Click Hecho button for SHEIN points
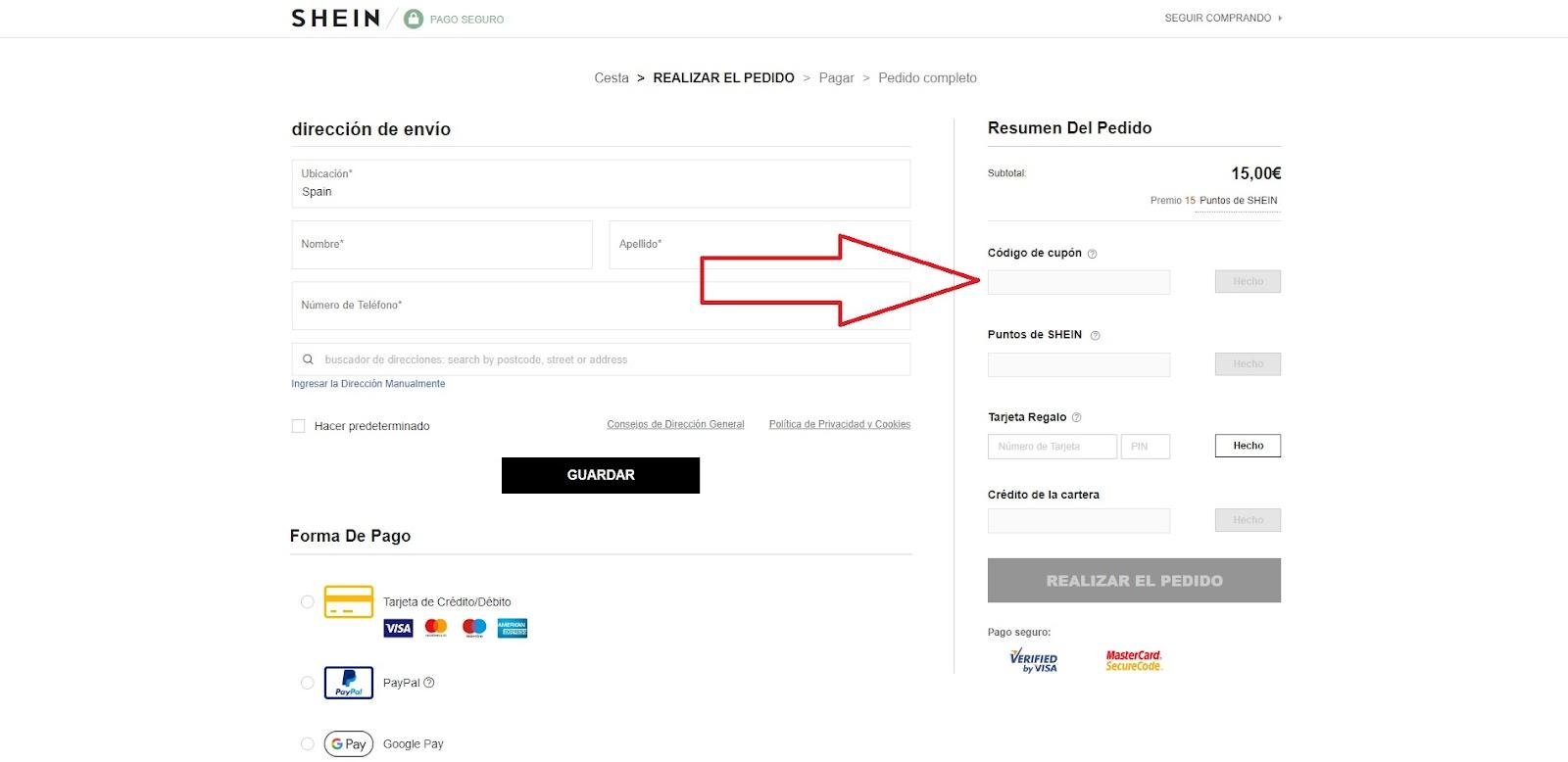 pos(1248,364)
